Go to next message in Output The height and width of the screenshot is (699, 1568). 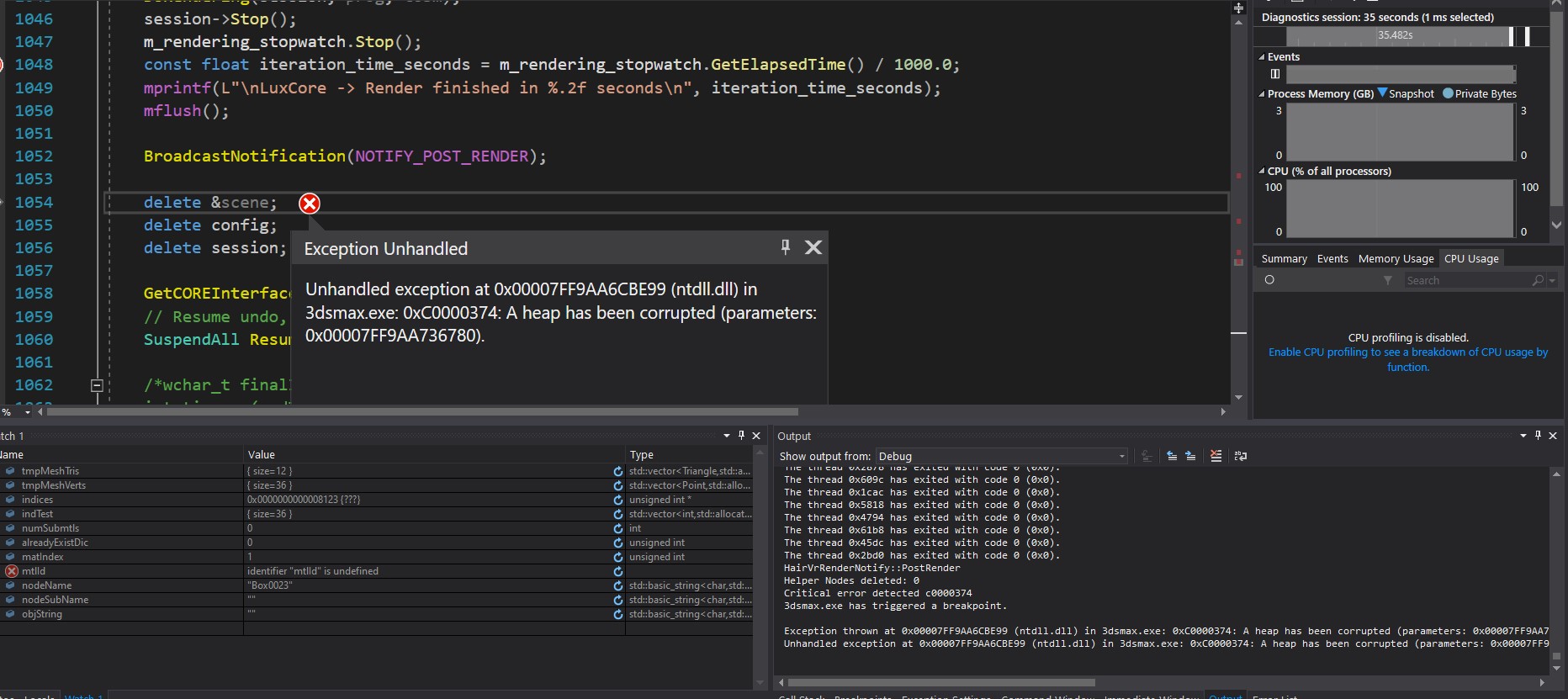(1190, 456)
